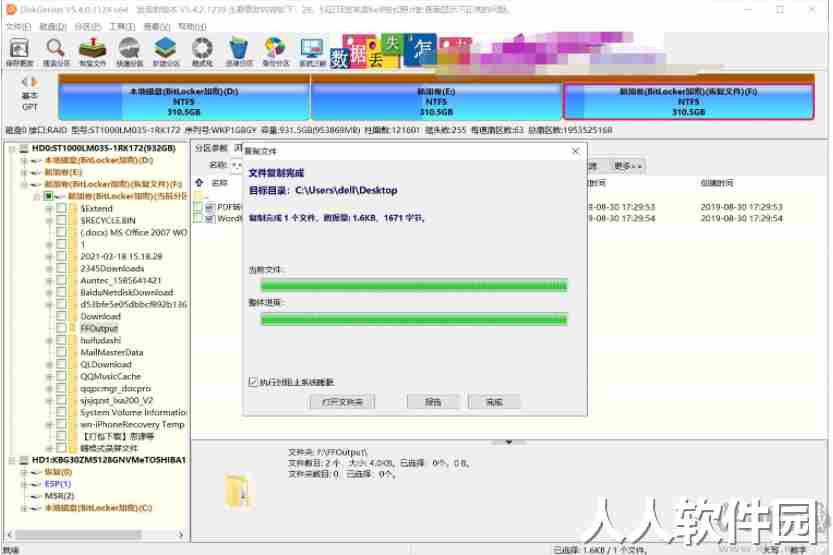Open the View menu
Image resolution: width=833 pixels, height=555 pixels.
[156, 26]
